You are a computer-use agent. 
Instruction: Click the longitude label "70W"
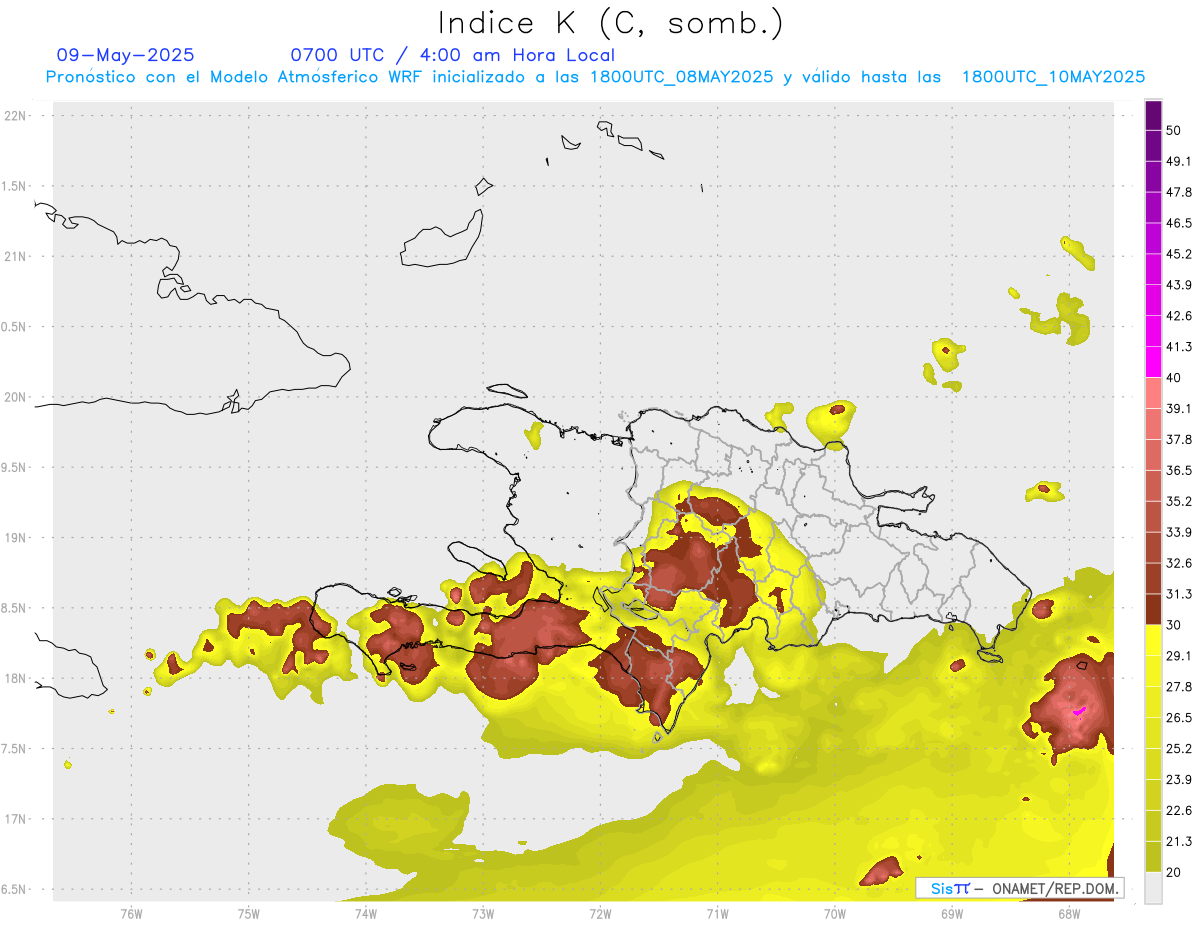(x=834, y=913)
